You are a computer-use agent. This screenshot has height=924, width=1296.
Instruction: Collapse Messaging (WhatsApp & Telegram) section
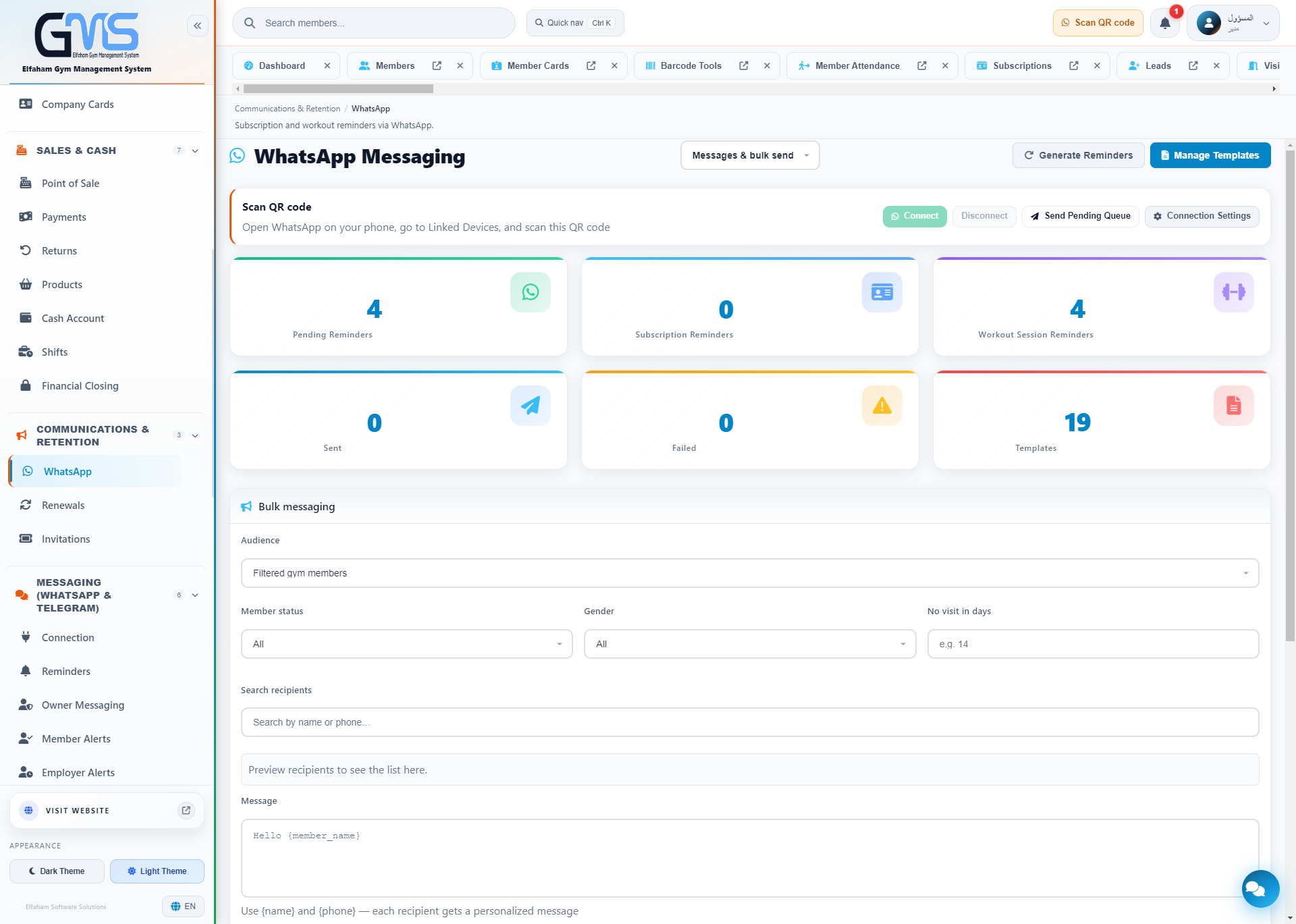tap(195, 595)
